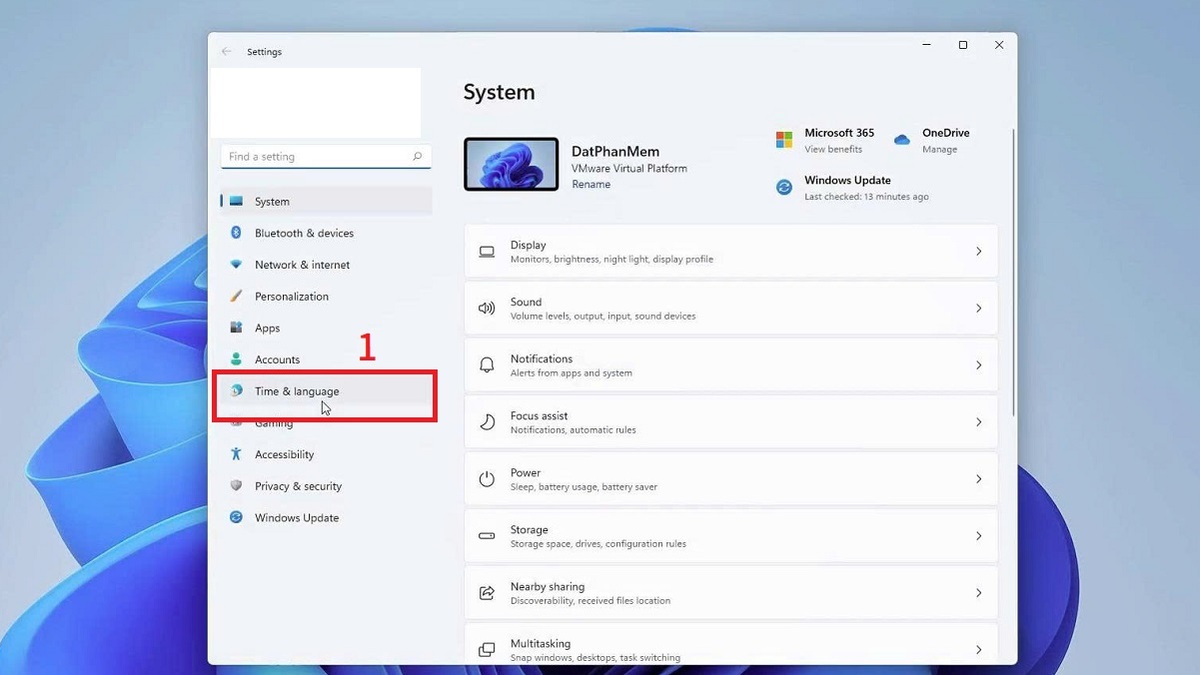
Task: Open the Power settings row
Action: point(730,480)
